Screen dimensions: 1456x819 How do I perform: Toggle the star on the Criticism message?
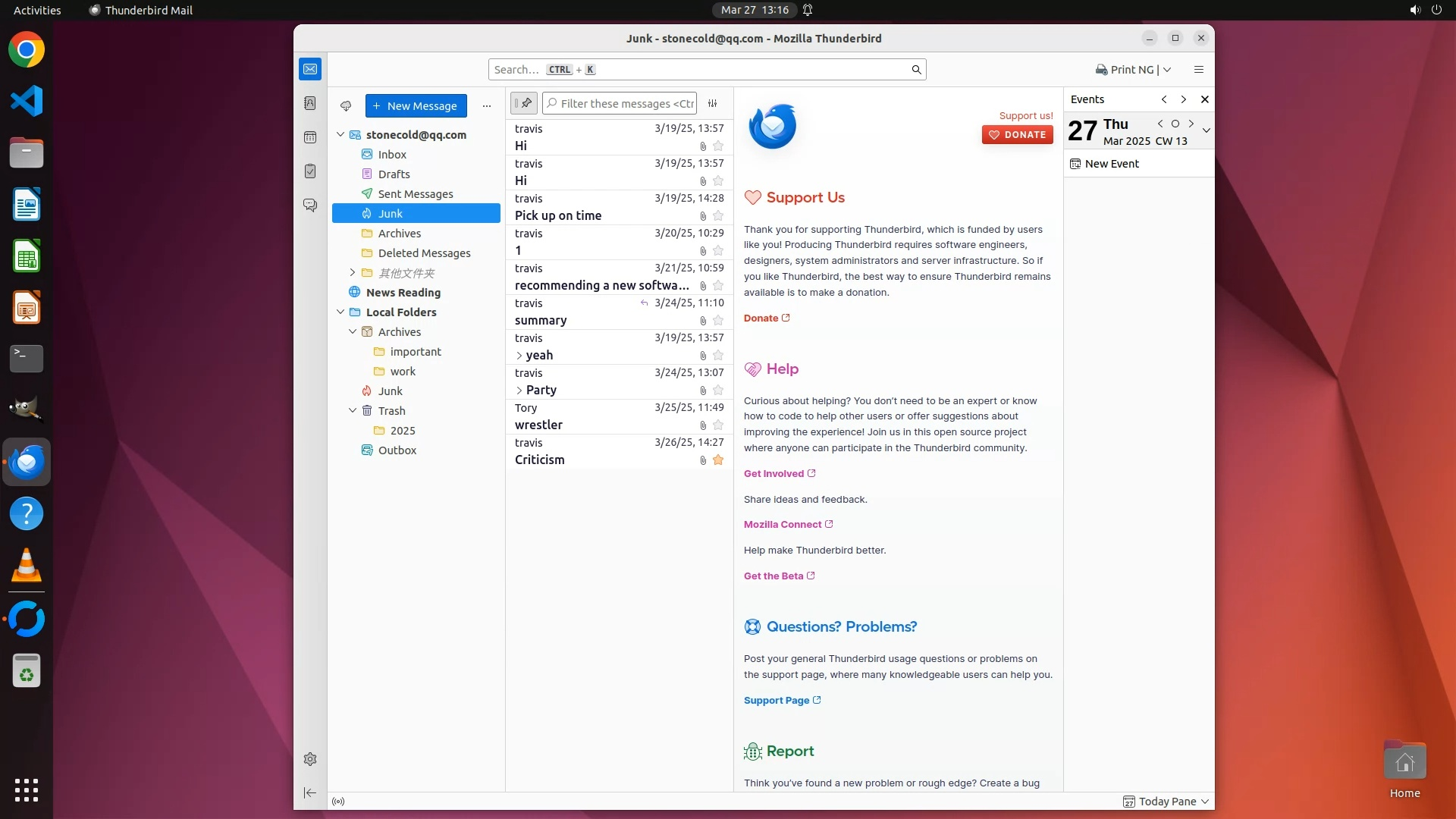718,460
